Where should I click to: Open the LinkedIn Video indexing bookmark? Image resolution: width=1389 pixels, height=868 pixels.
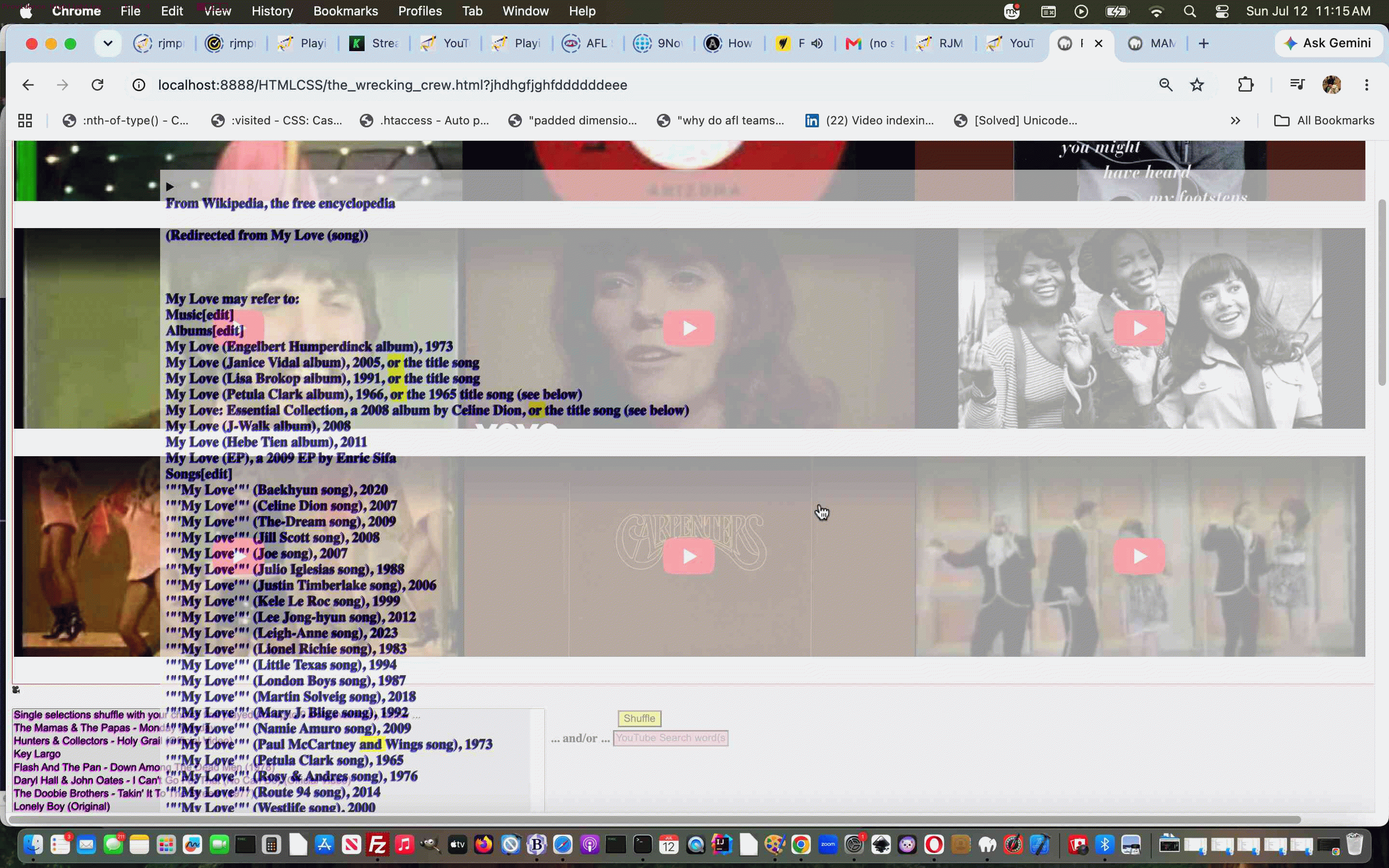tap(870, 121)
